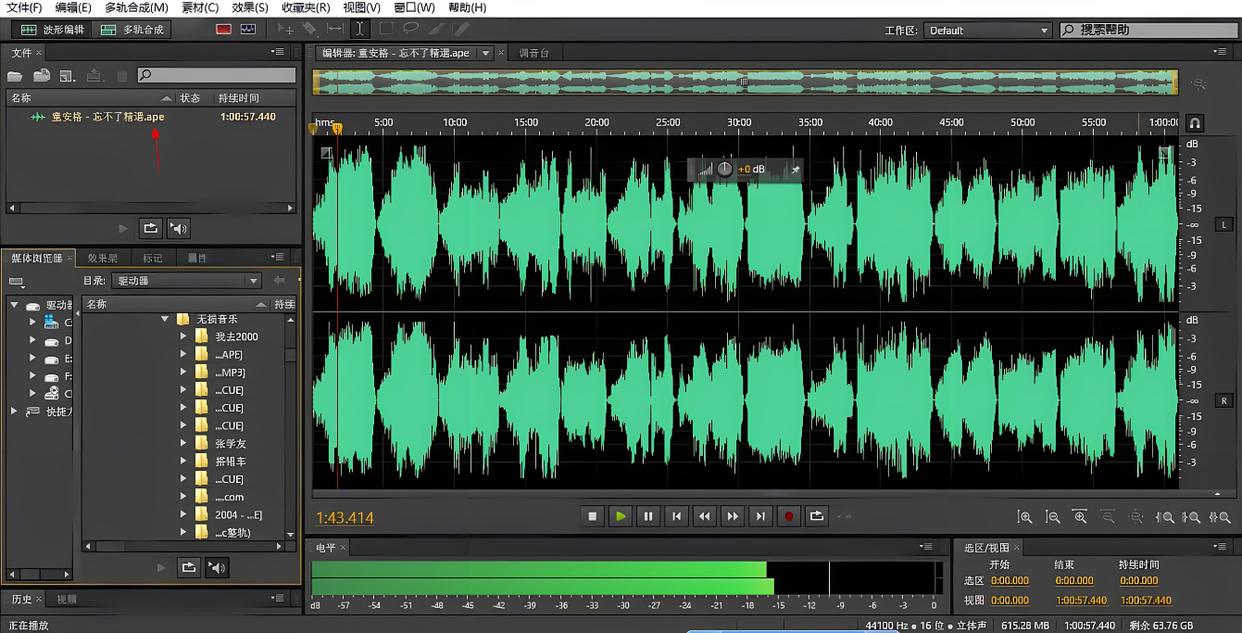Click the Stop button in transport controls
Image resolution: width=1242 pixels, height=633 pixels.
tap(593, 516)
